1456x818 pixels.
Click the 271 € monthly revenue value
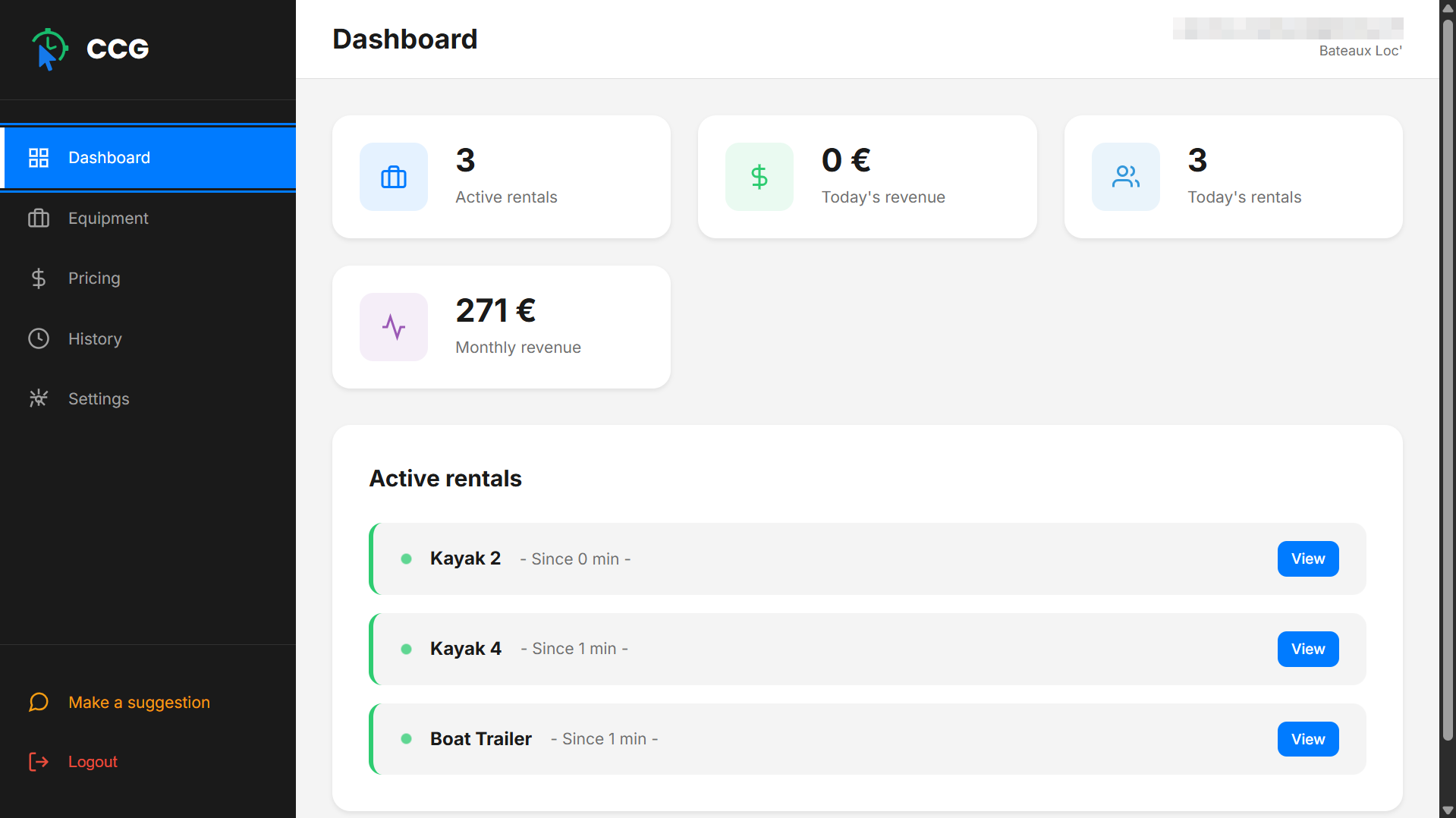[495, 310]
